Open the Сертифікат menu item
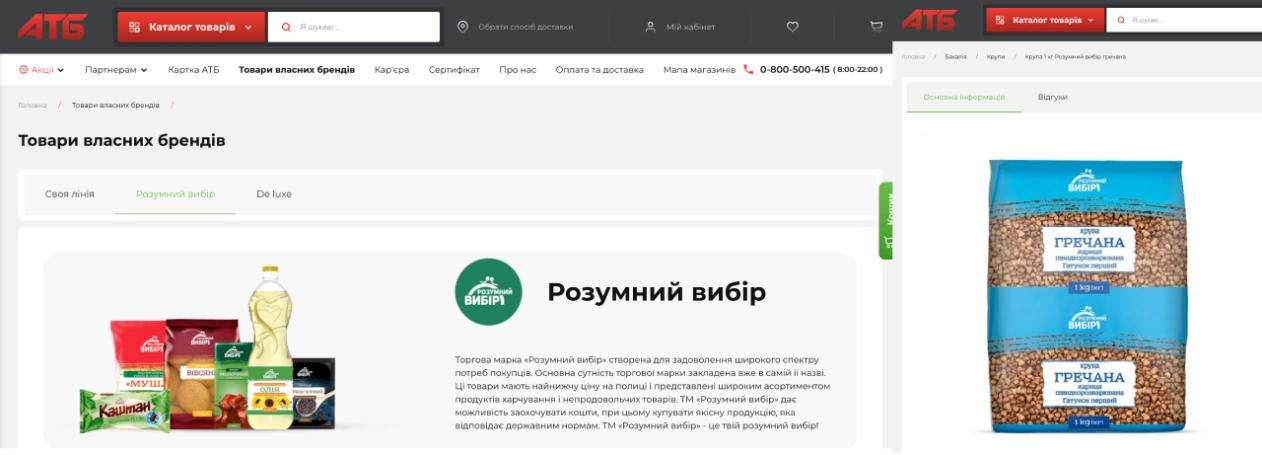The width and height of the screenshot is (1262, 455). (454, 70)
